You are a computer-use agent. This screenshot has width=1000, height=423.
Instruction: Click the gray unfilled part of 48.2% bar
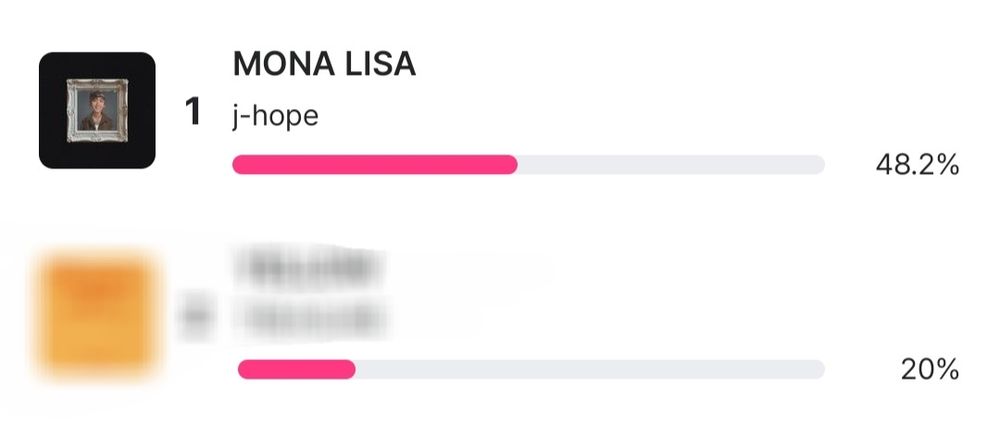(671, 165)
